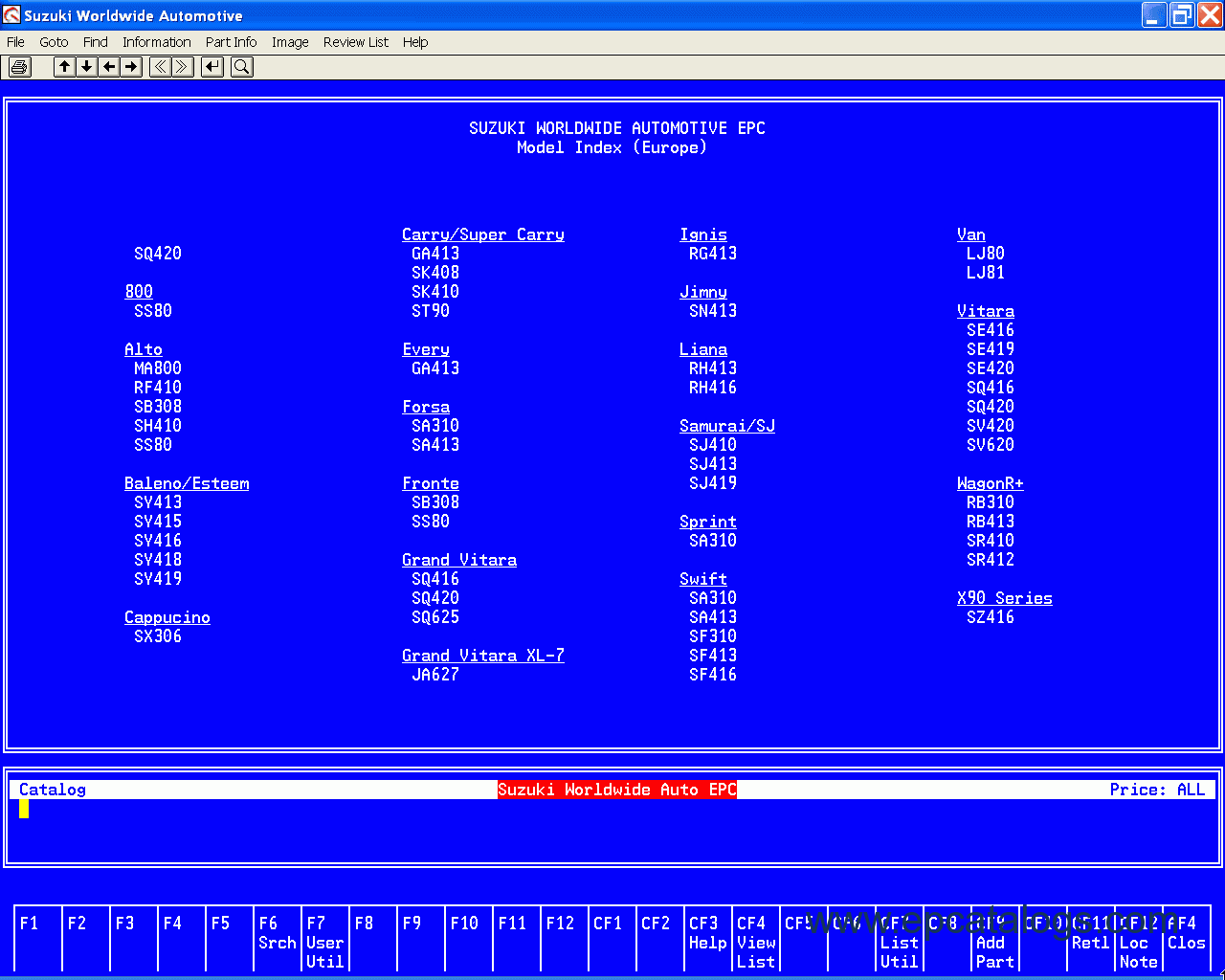Screen dimensions: 1225x980
Task: Select model SK408 under Carry/Super Carry
Action: coord(435,273)
